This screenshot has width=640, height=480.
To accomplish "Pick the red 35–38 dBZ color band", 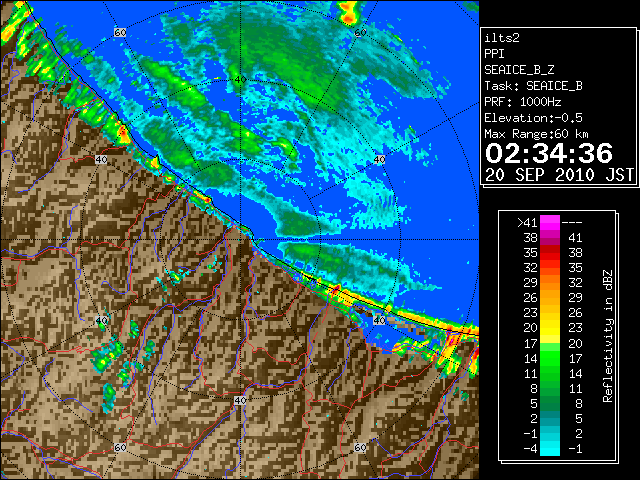I will [x=550, y=253].
